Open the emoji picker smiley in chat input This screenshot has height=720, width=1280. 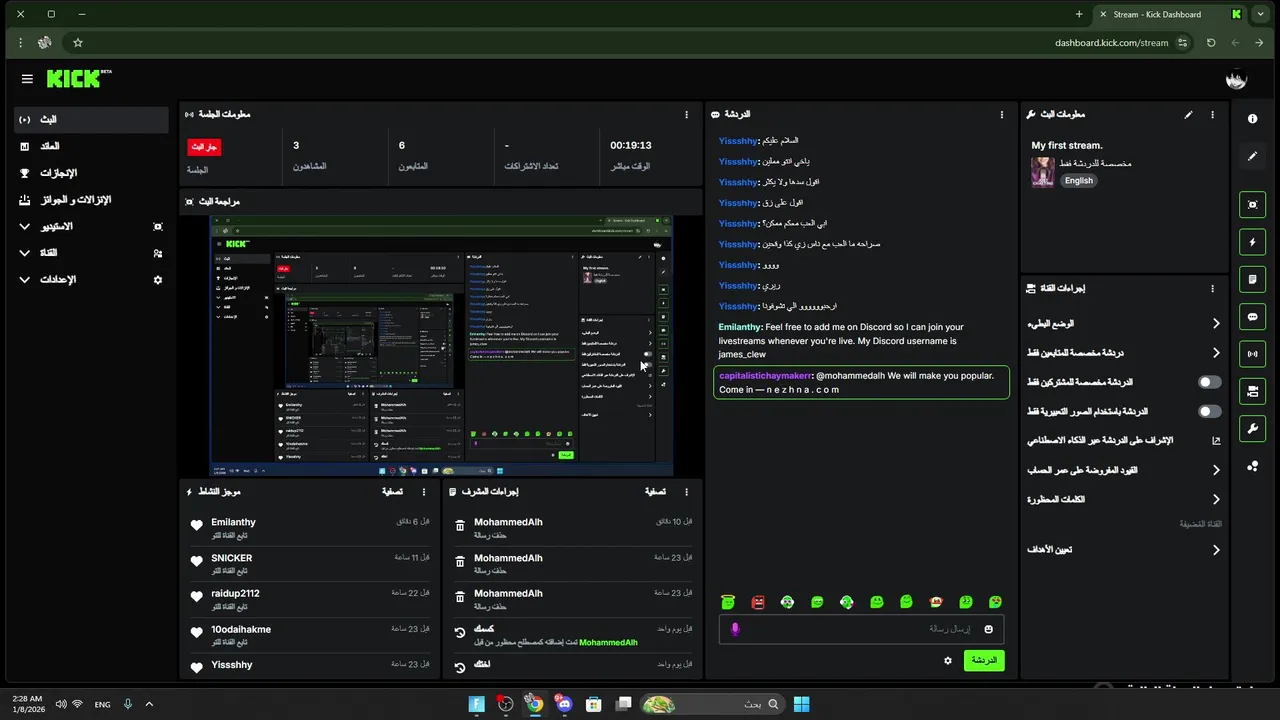(x=988, y=629)
